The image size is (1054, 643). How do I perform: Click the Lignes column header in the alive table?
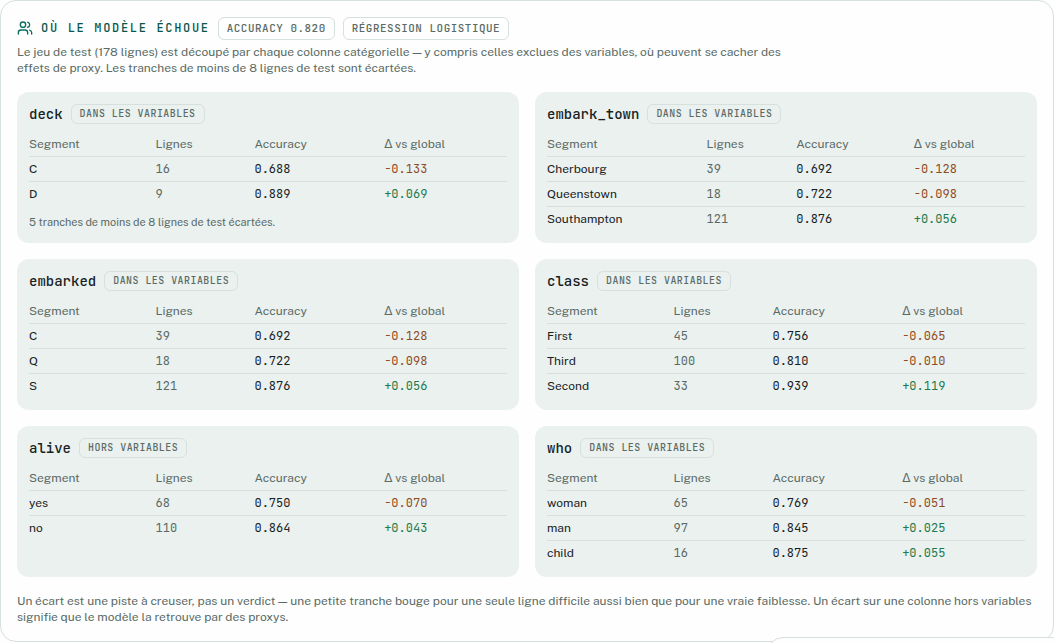(x=174, y=478)
